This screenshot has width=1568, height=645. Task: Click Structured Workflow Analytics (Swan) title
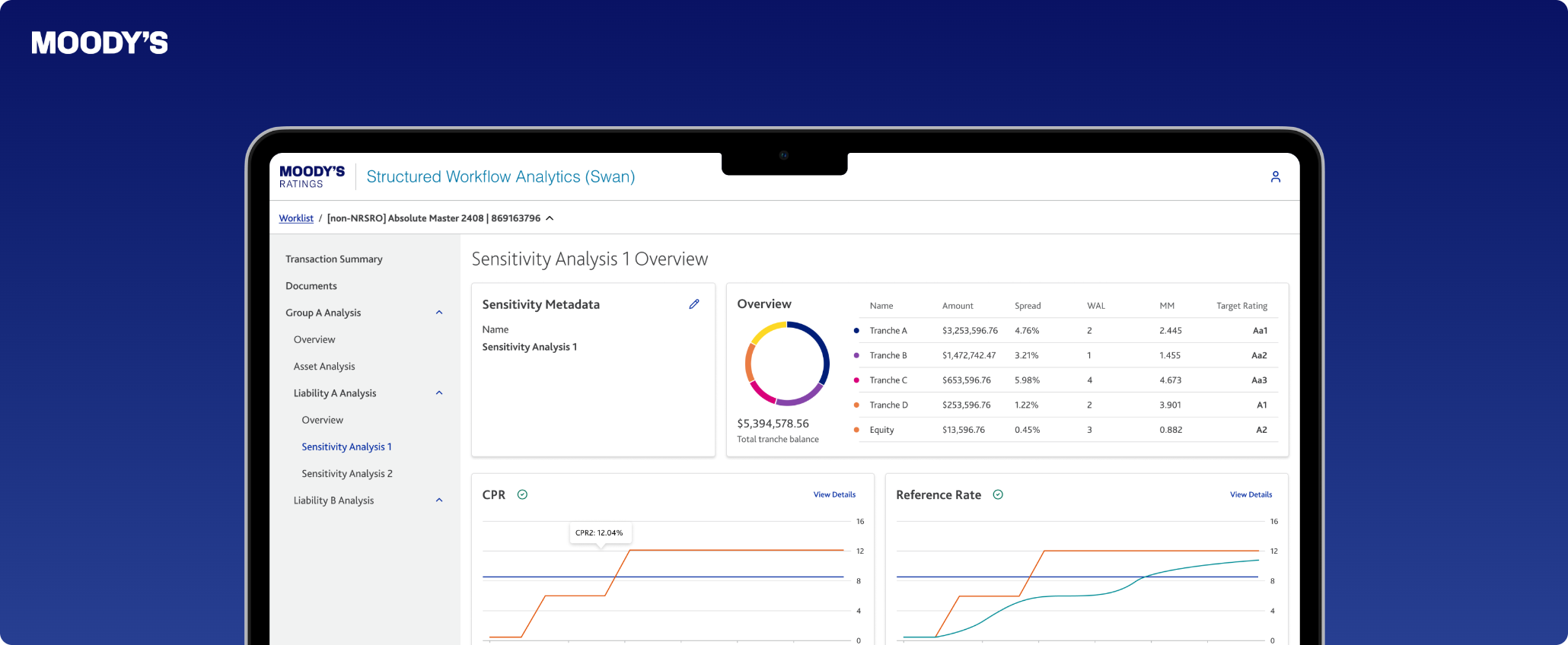[501, 176]
